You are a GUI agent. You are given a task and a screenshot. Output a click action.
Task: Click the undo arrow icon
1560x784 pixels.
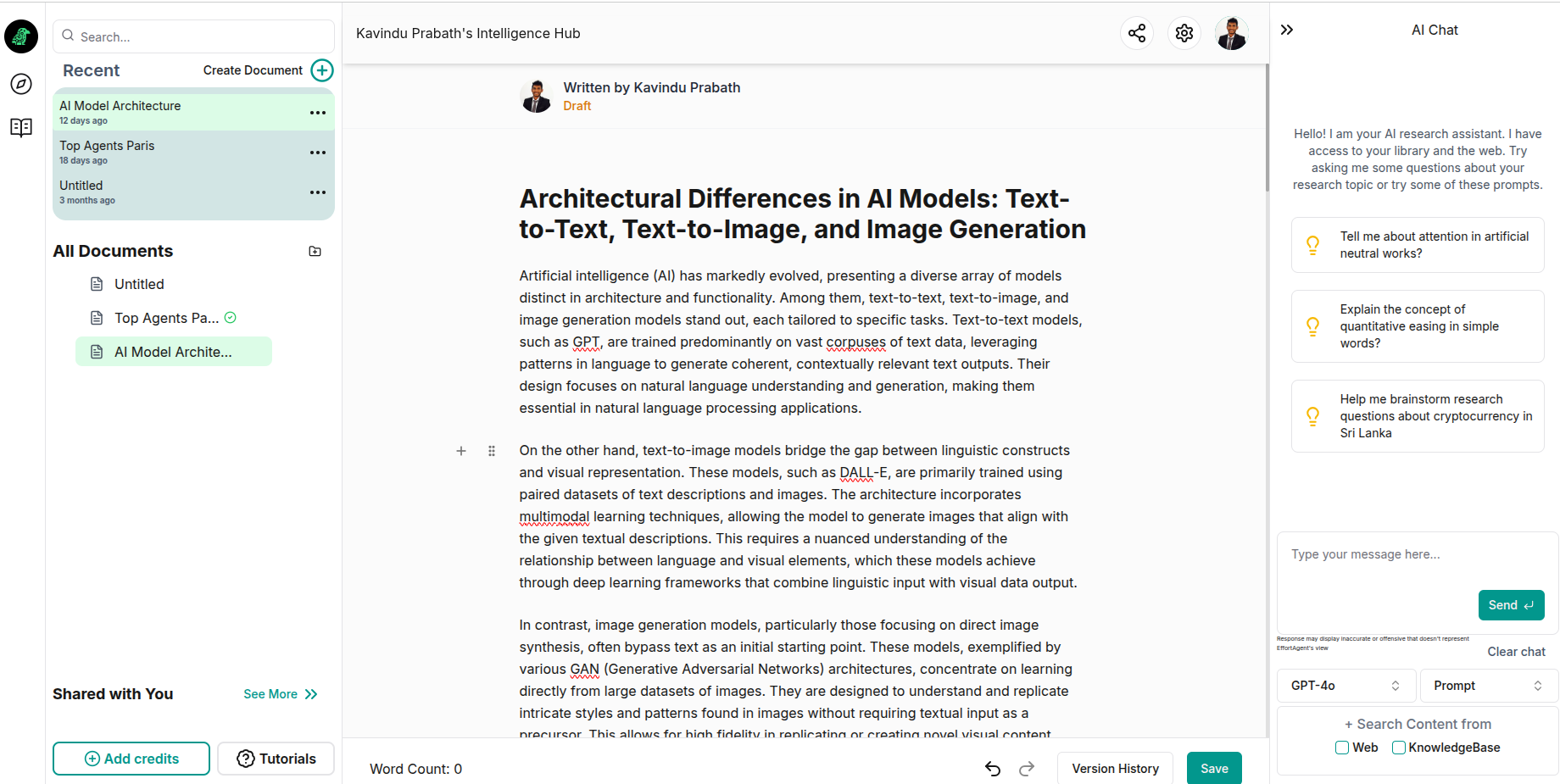(993, 769)
